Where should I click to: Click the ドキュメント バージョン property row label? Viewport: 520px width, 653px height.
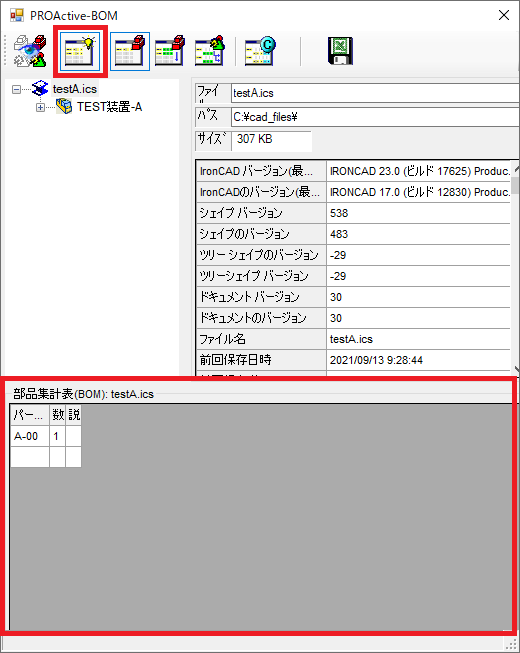coord(261,297)
